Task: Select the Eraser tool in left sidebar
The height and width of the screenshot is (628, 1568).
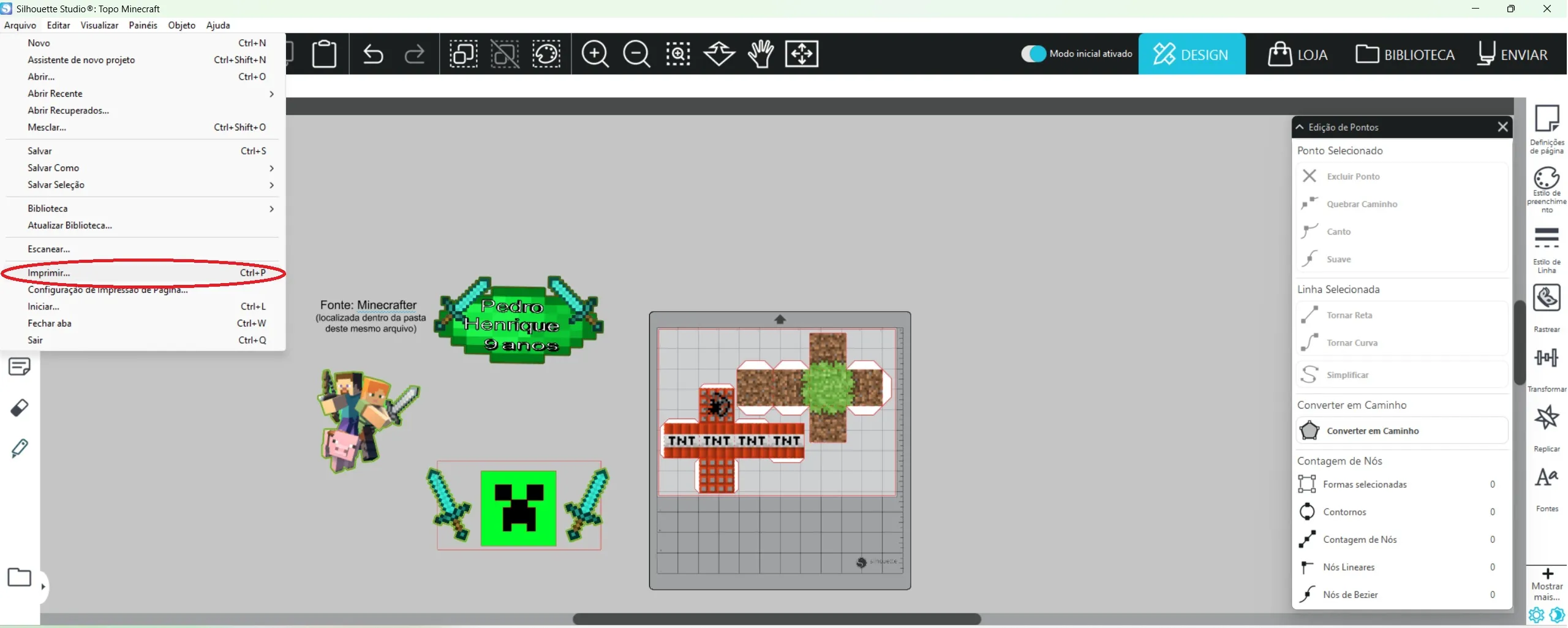Action: (x=20, y=408)
